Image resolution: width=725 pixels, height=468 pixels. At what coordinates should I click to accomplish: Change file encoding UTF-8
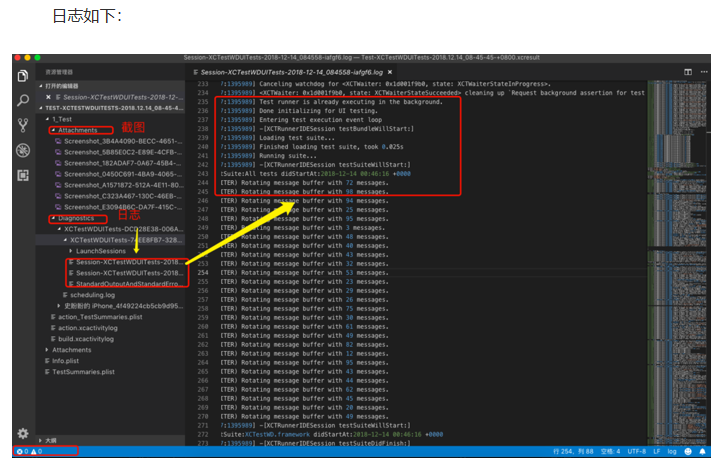tap(637, 451)
